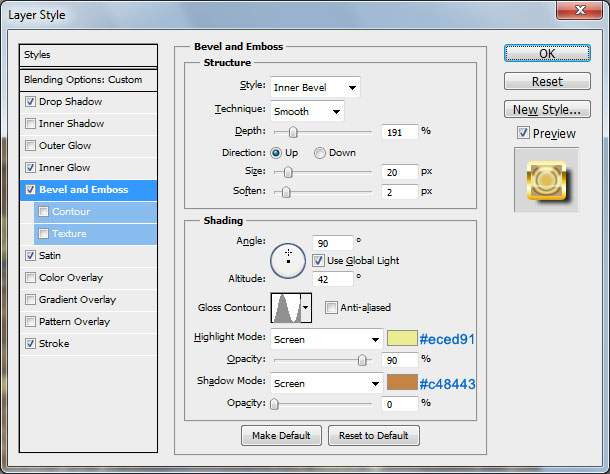Viewport: 610px width, 474px height.
Task: Select the Drop Shadow style entry
Action: (70, 102)
